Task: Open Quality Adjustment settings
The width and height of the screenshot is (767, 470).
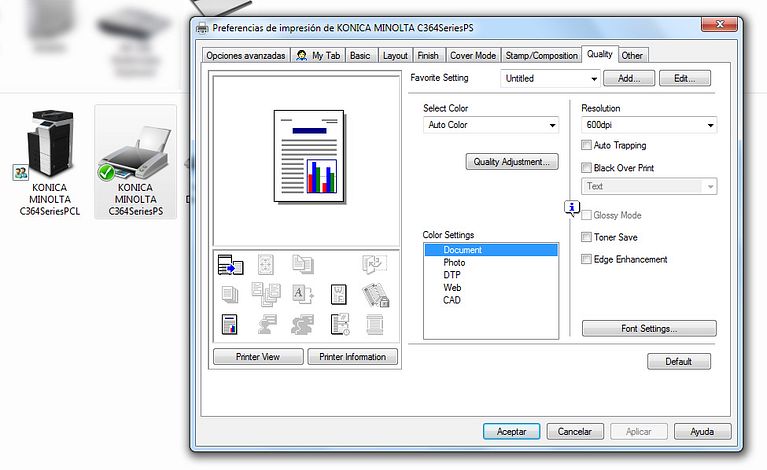Action: 512,161
